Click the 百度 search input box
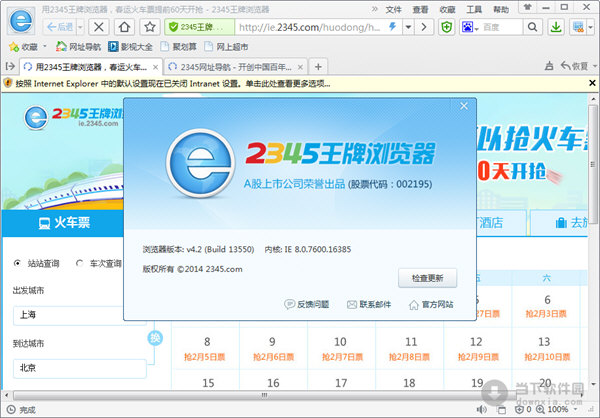The height and width of the screenshot is (418, 600). [x=501, y=27]
